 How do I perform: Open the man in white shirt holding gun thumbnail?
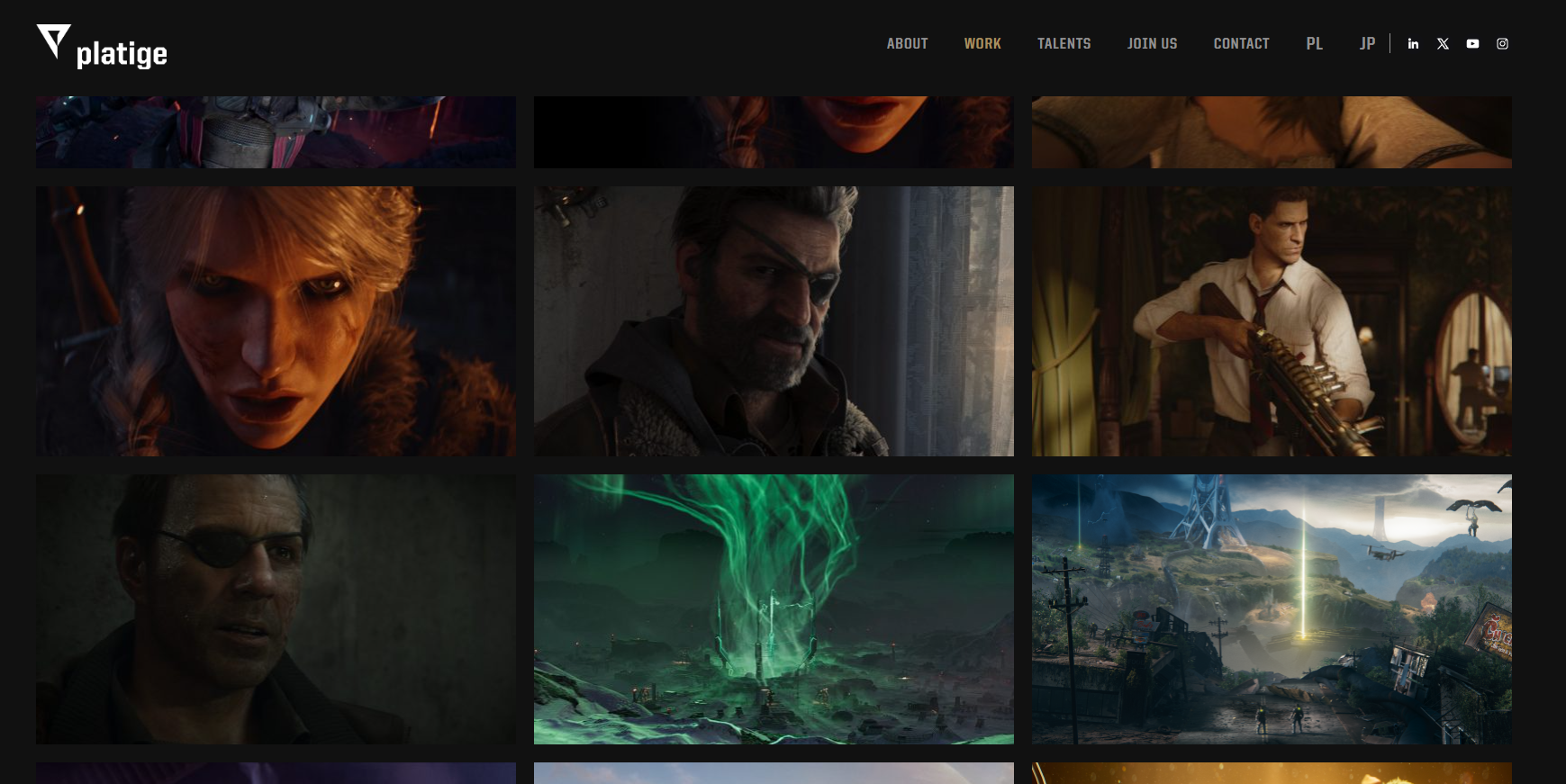point(1272,321)
